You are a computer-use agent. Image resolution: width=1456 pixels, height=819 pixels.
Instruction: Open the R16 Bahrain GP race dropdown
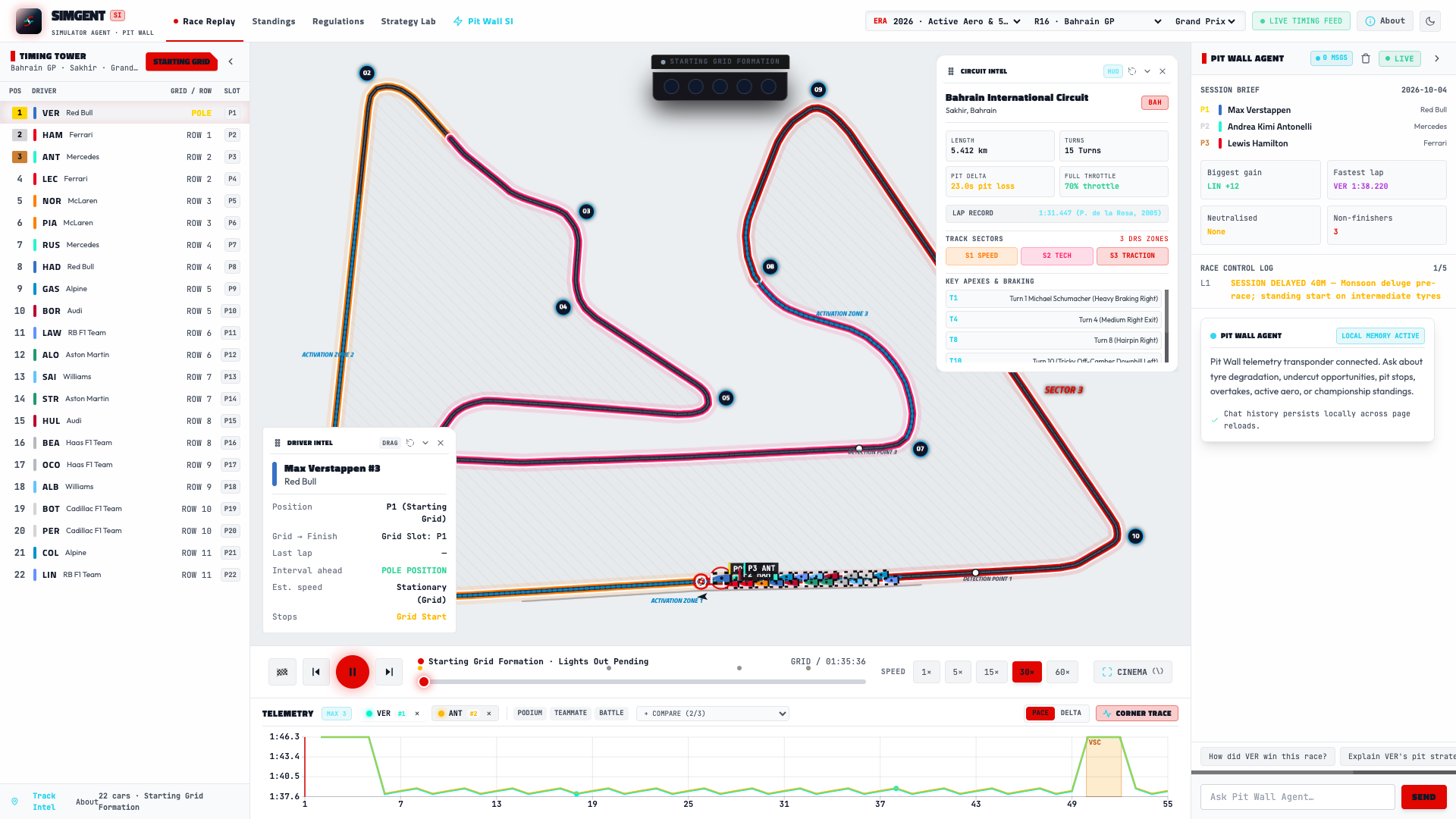[x=1097, y=21]
